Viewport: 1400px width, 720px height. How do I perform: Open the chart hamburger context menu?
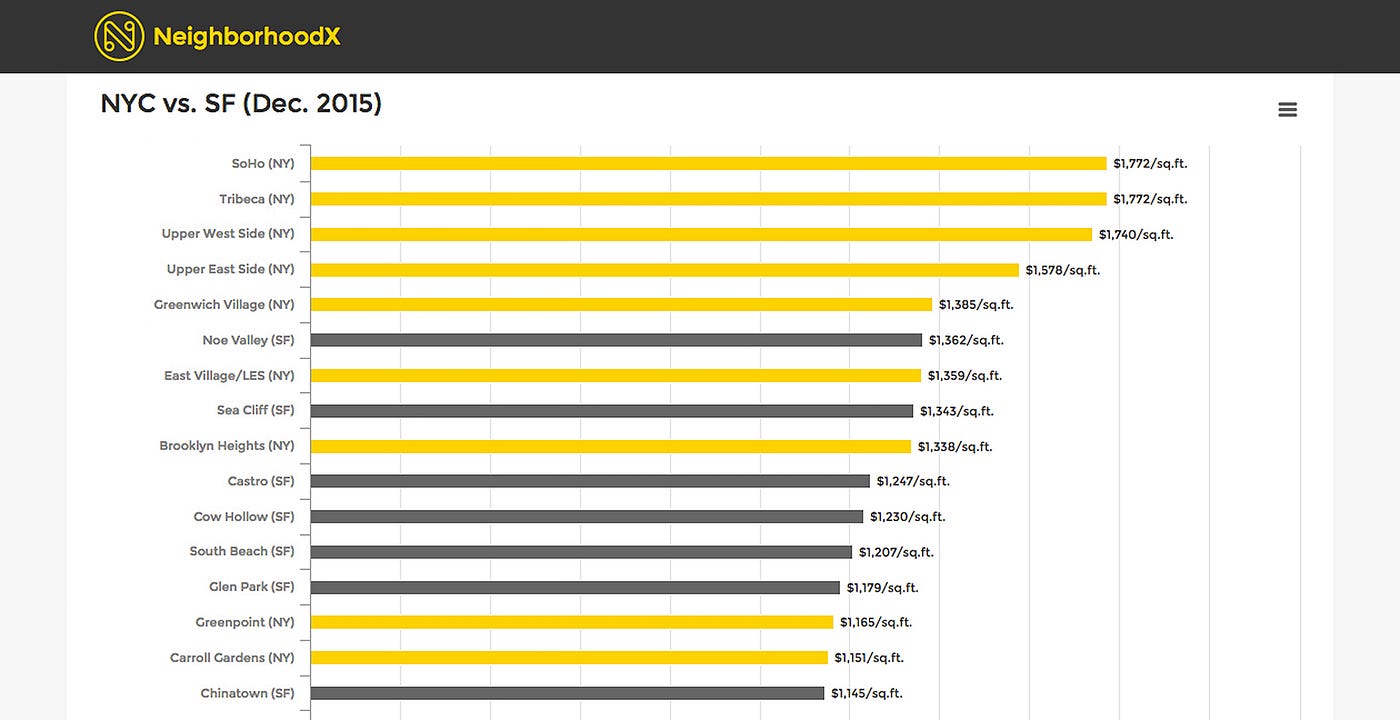pos(1287,110)
